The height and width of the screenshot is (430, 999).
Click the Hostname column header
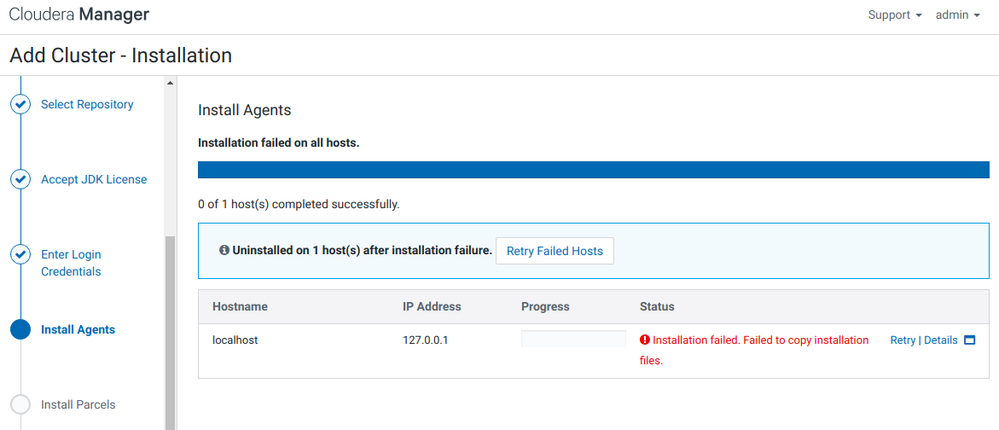click(x=240, y=306)
